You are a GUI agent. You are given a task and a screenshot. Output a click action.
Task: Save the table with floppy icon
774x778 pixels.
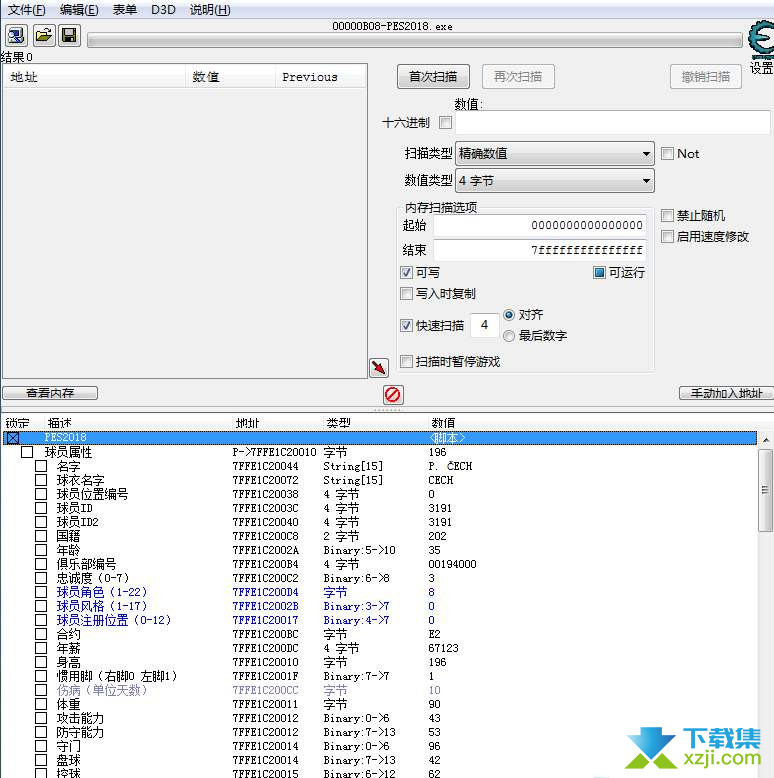click(x=69, y=35)
